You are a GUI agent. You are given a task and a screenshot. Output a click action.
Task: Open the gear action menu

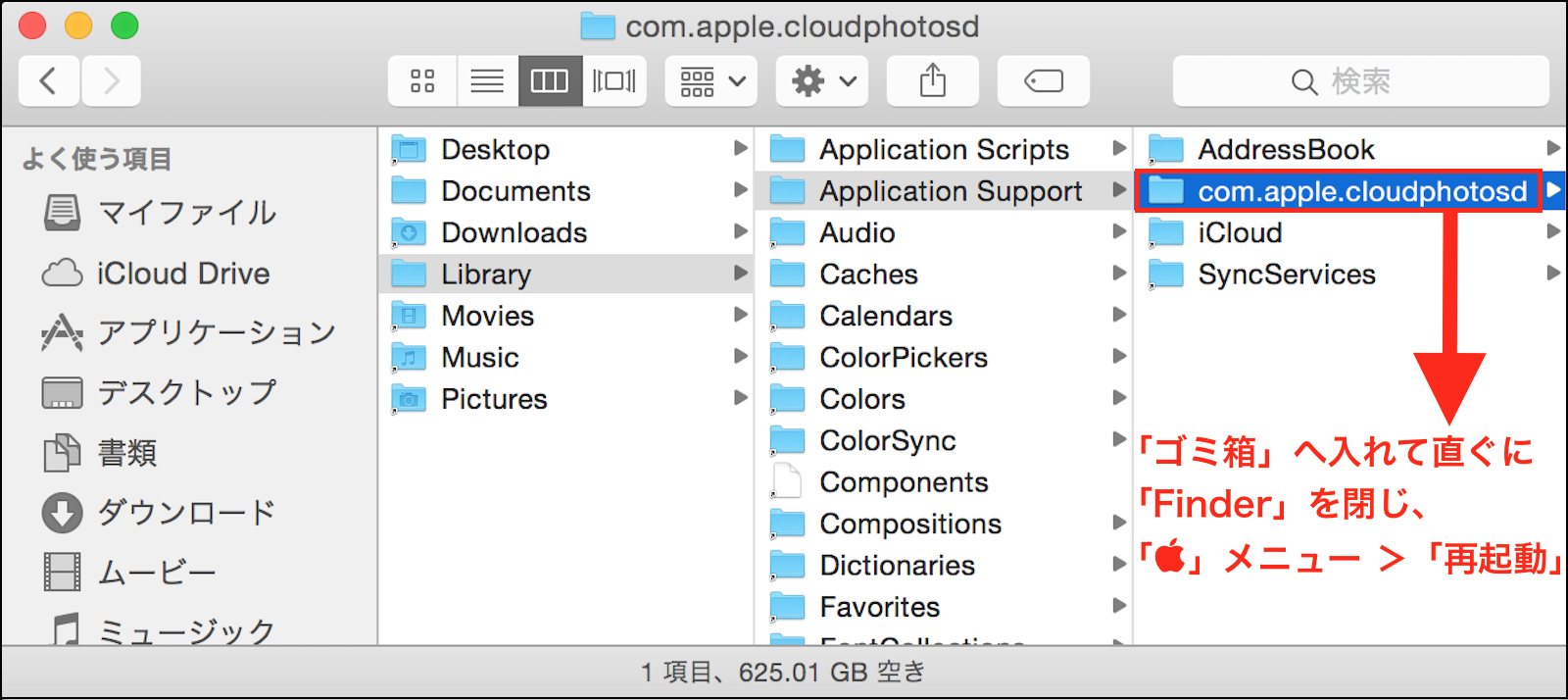(822, 80)
